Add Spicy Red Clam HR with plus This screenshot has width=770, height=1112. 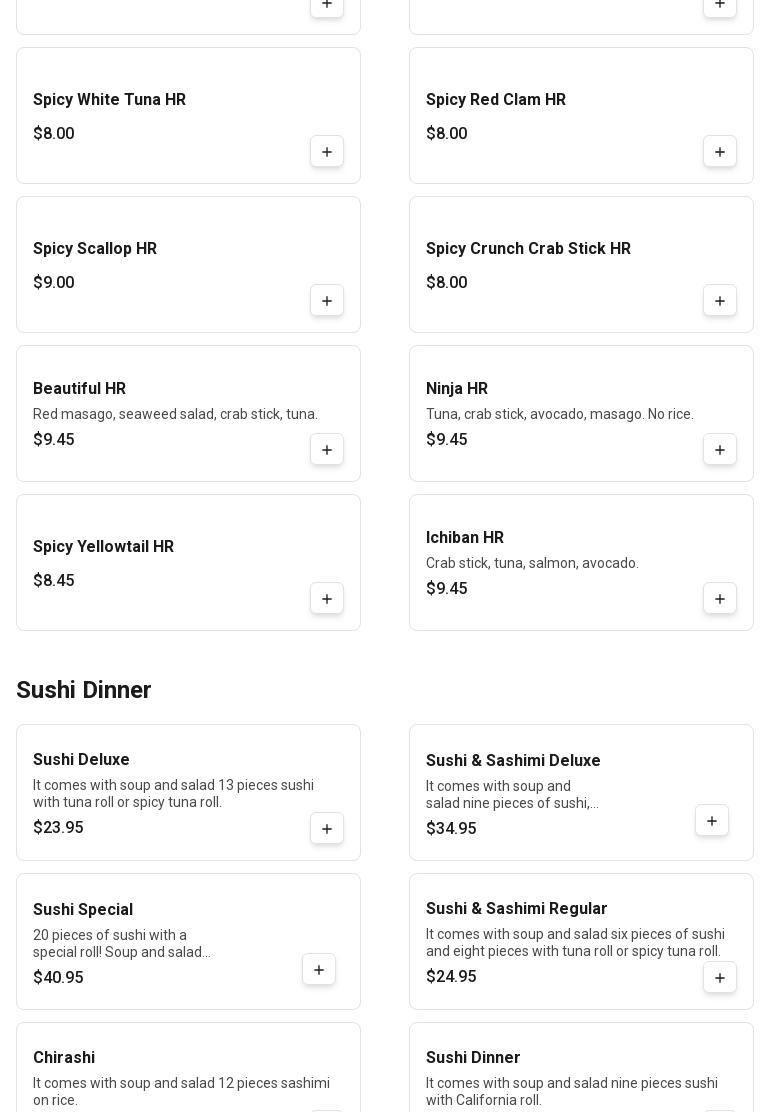[x=720, y=152]
